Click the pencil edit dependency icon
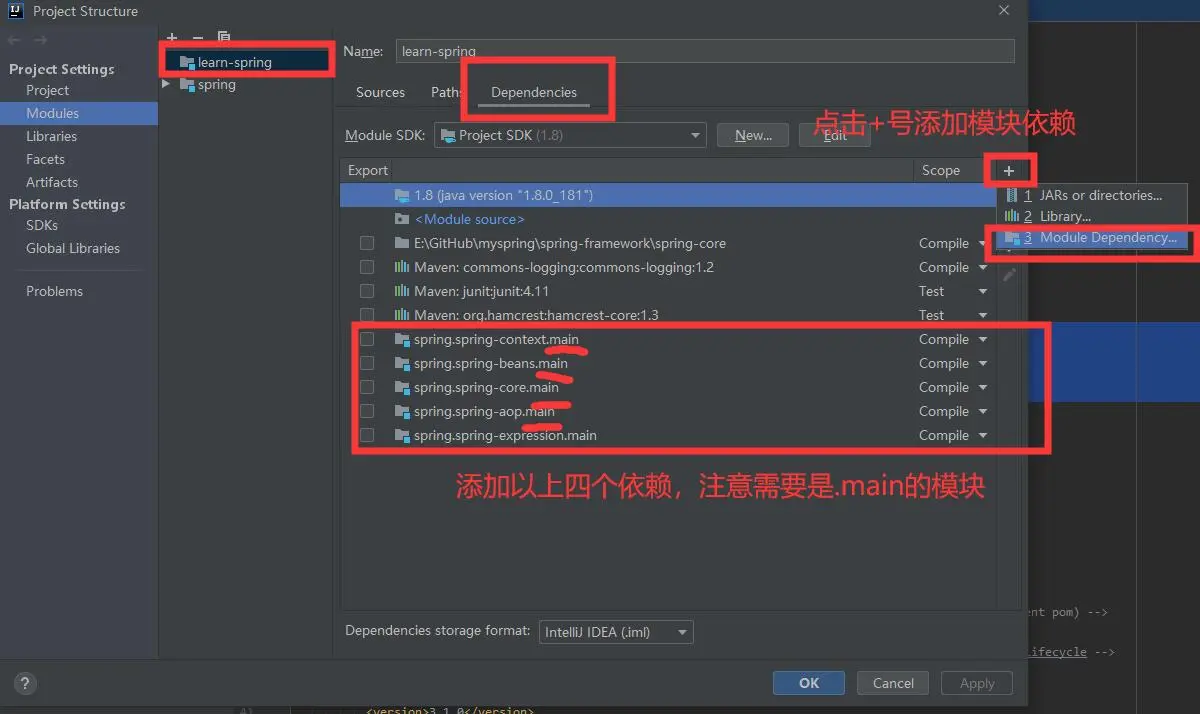Screen dimensions: 1200x714 coord(1009,275)
